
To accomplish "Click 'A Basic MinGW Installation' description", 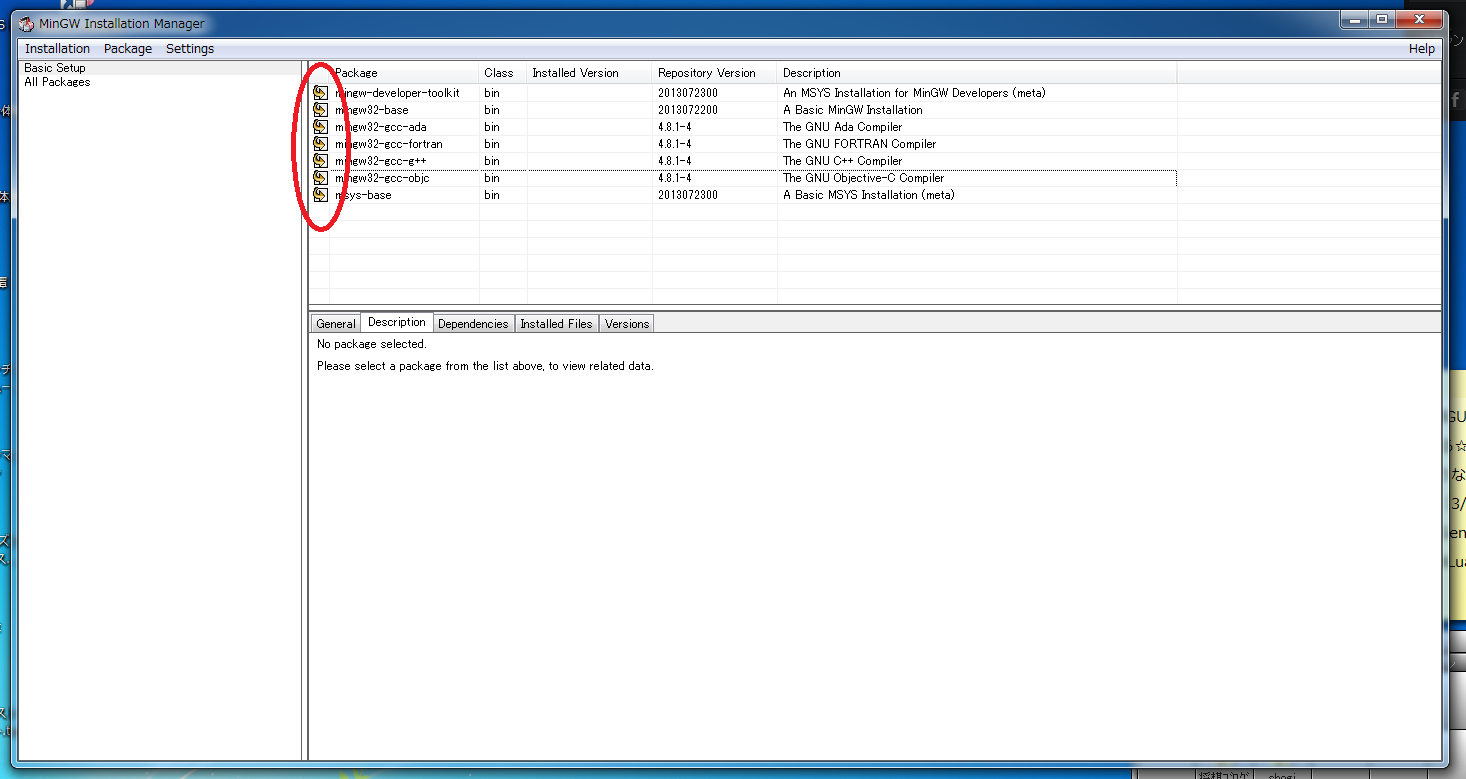I will click(x=853, y=110).
